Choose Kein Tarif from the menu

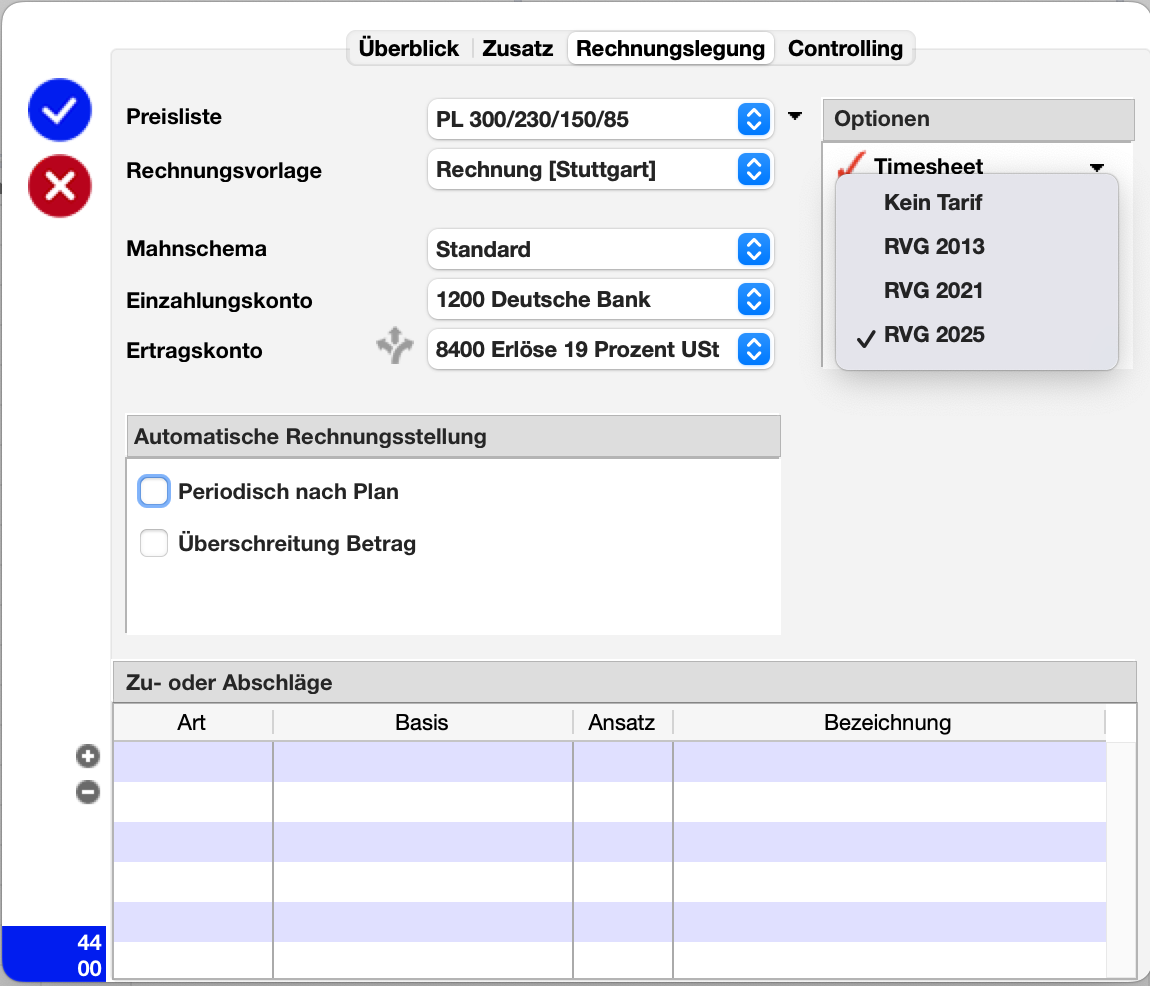(x=977, y=202)
